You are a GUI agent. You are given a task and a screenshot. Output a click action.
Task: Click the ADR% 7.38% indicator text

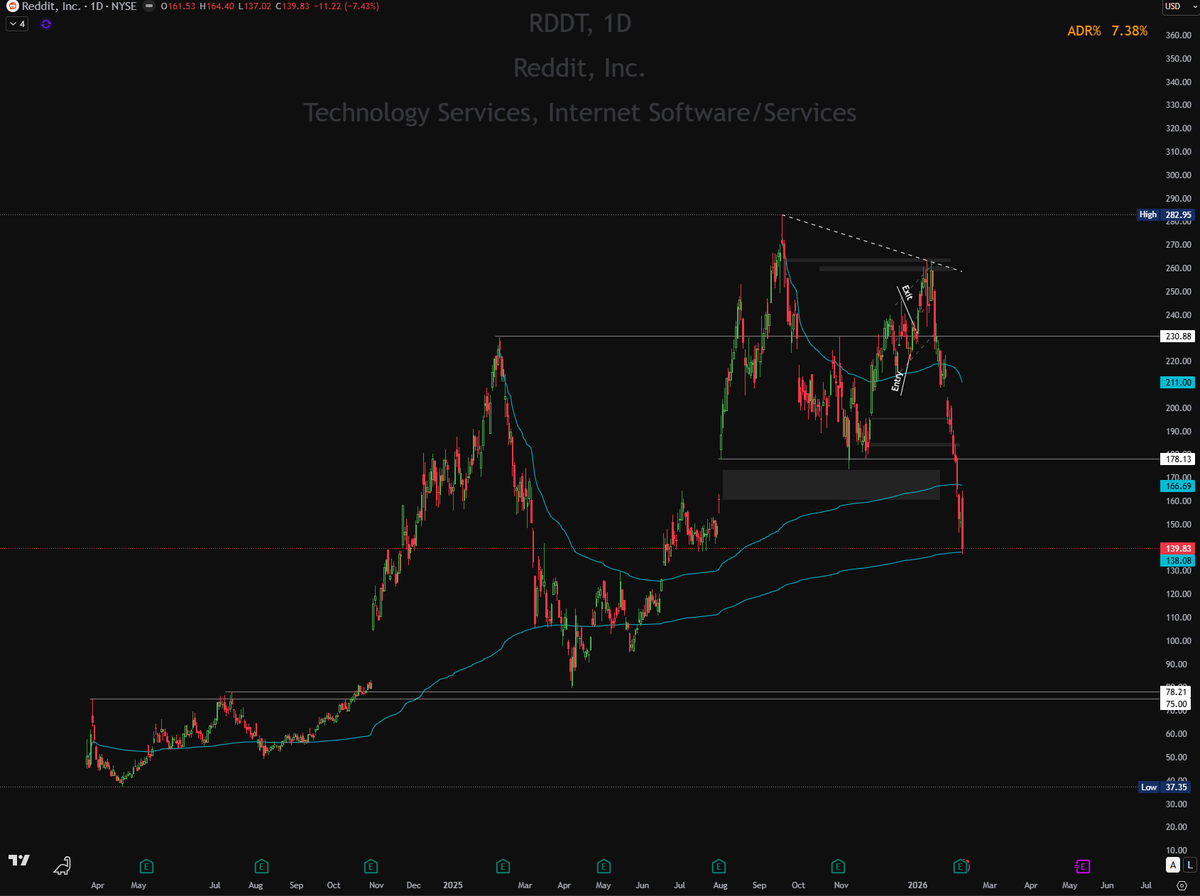1106,32
